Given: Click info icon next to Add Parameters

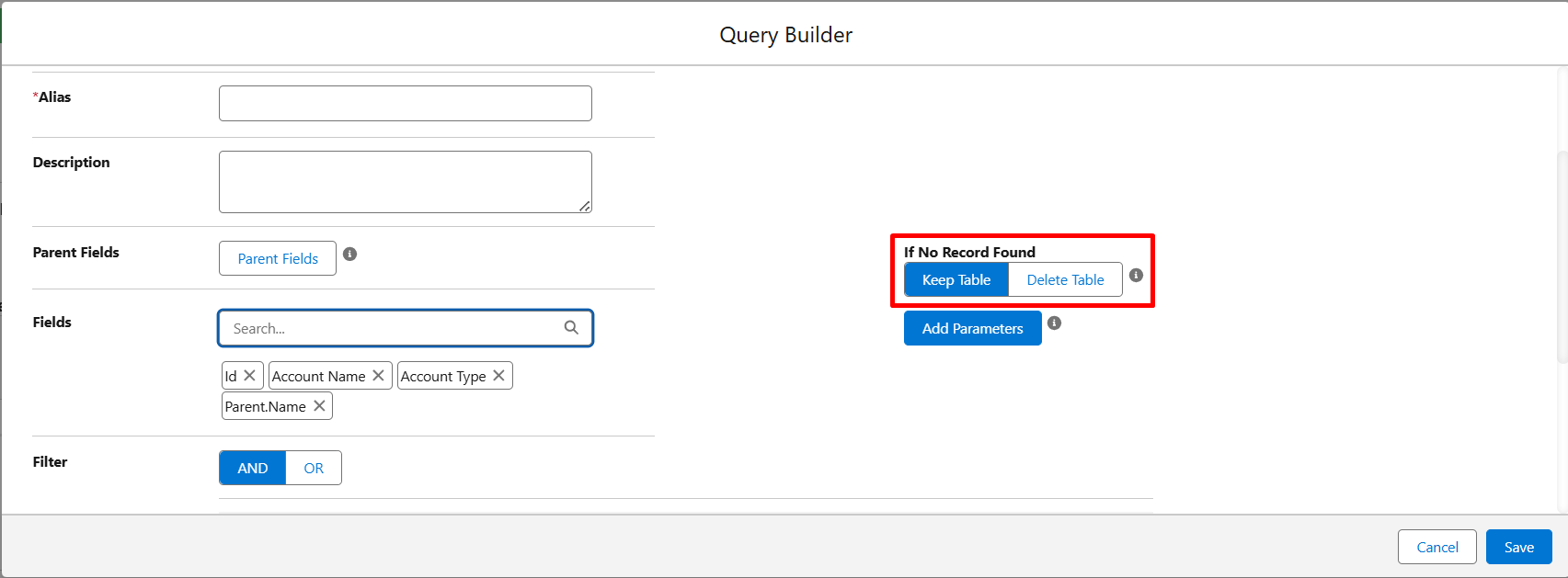Looking at the screenshot, I should [1055, 323].
